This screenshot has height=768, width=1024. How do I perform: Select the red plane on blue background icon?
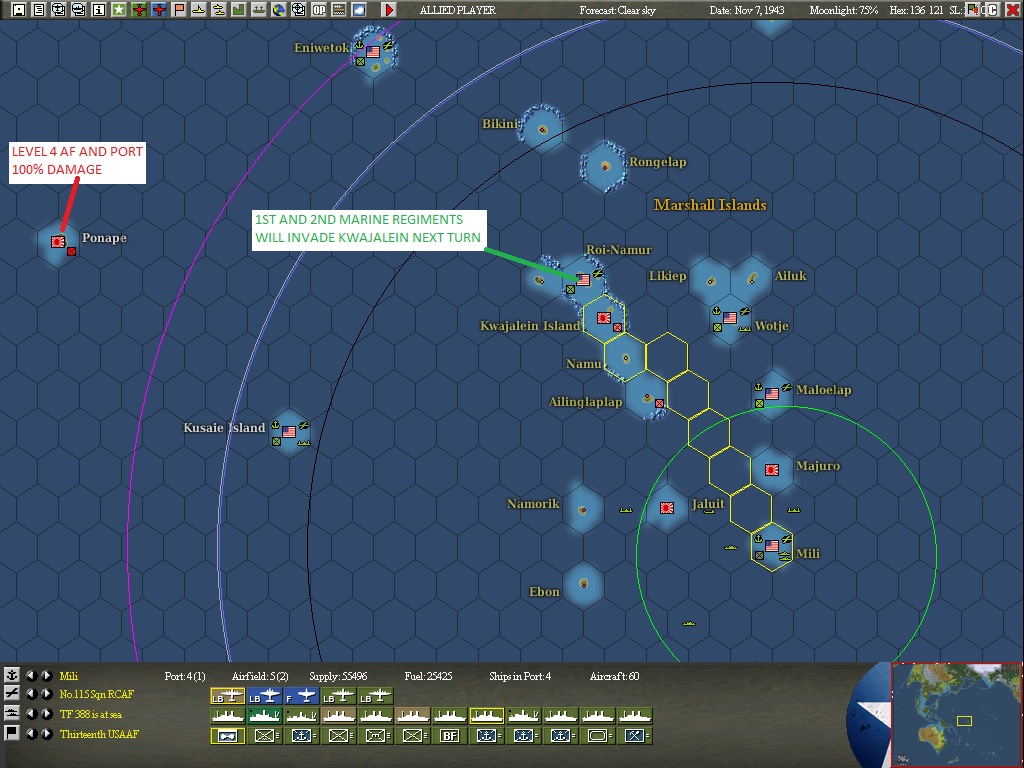(158, 10)
